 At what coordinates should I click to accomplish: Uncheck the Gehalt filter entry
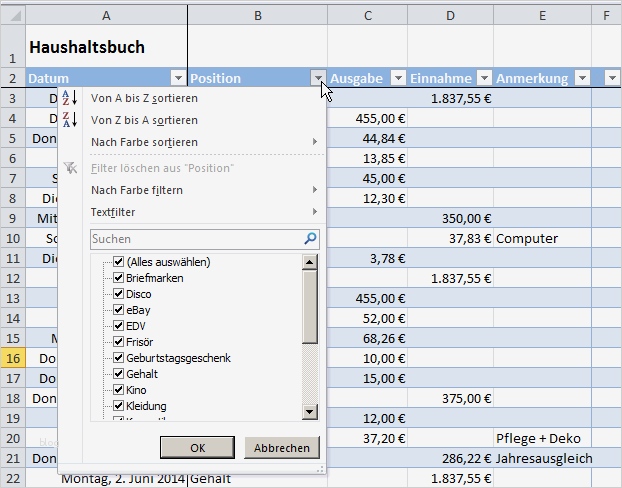point(118,374)
